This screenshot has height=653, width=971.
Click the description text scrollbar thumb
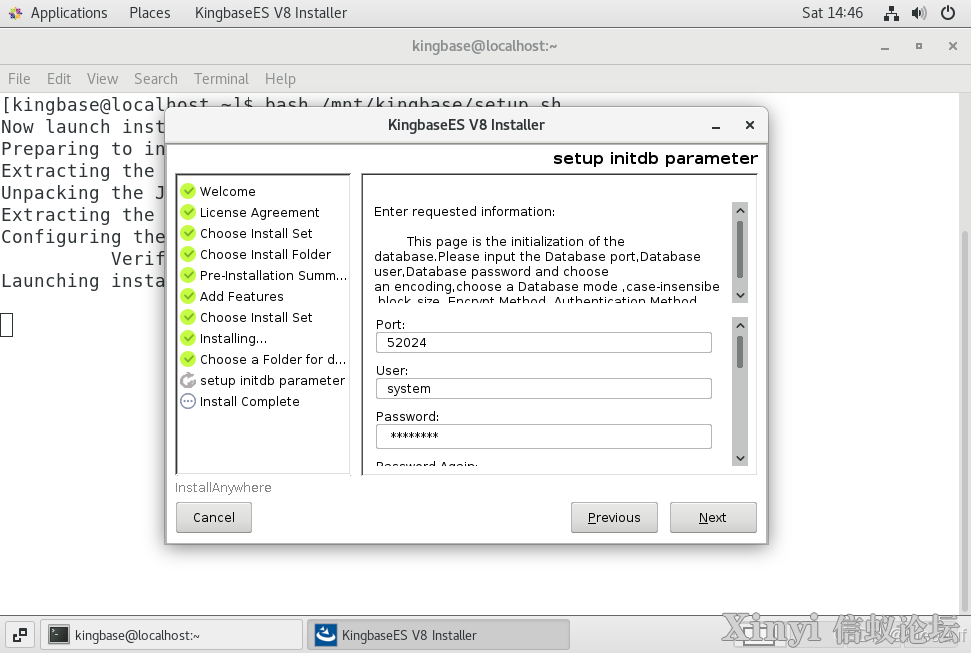point(740,250)
